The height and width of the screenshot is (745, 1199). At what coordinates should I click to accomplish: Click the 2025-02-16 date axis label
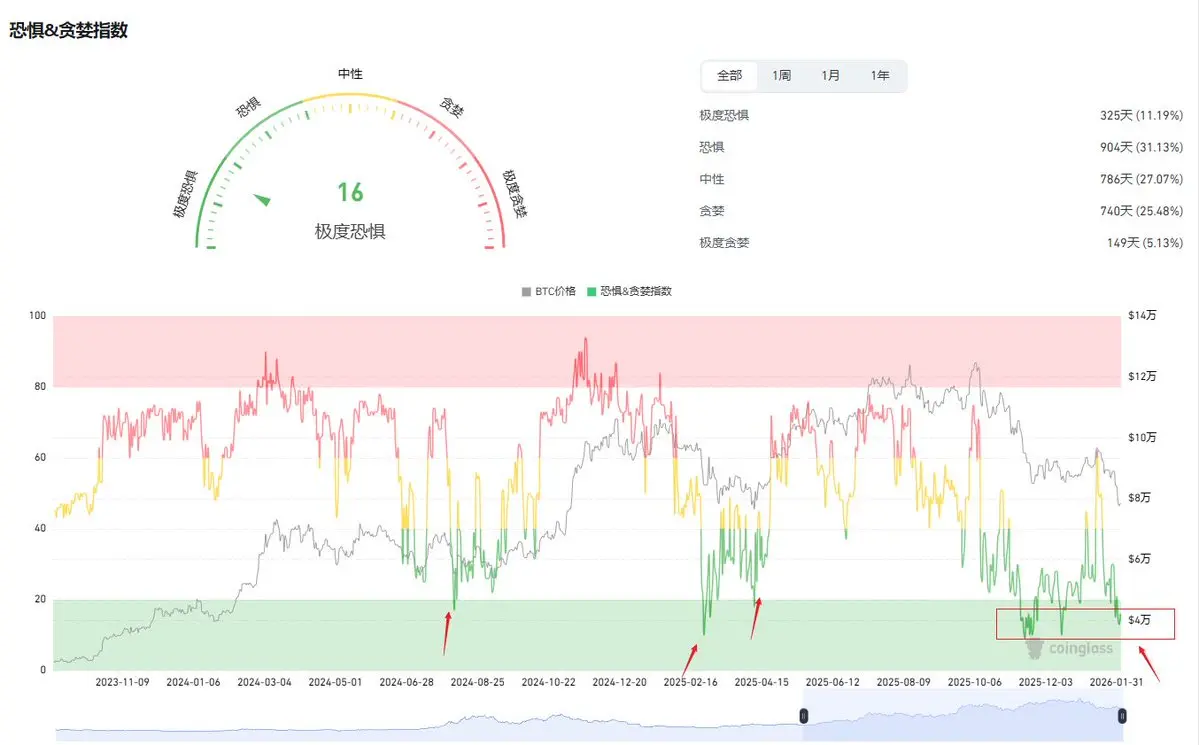[x=690, y=682]
